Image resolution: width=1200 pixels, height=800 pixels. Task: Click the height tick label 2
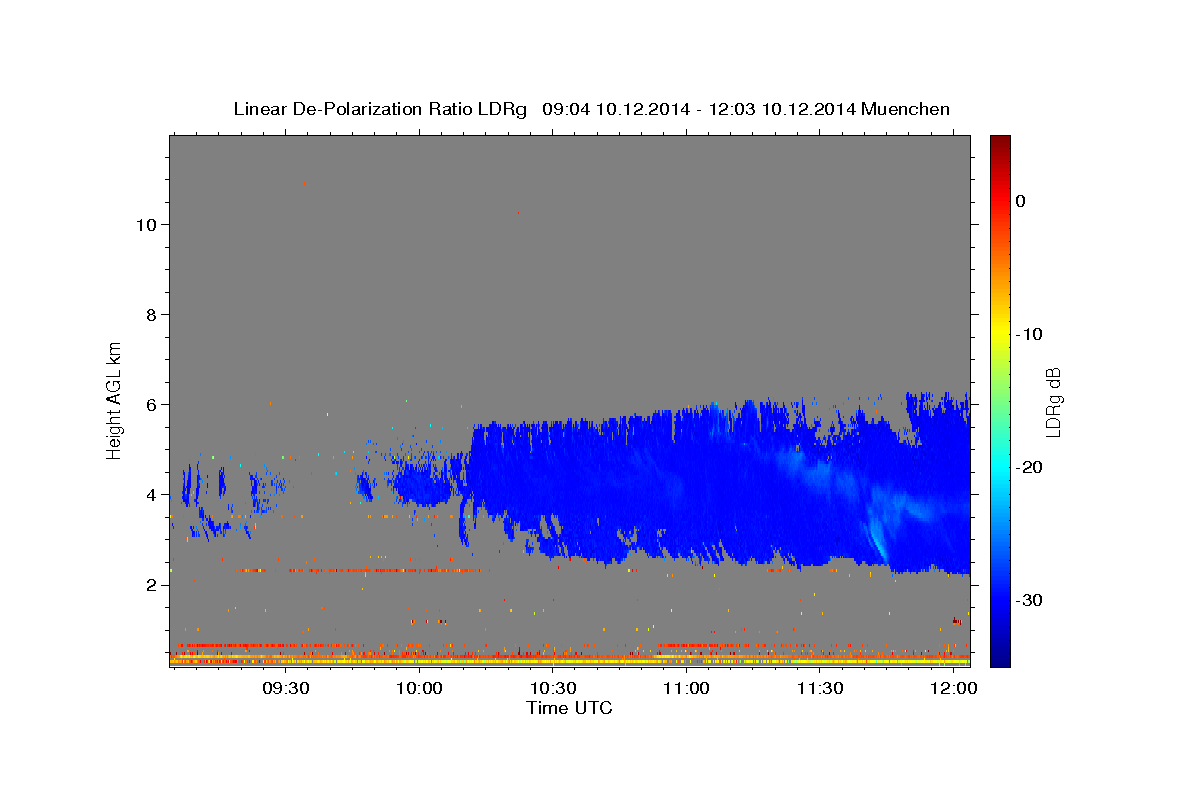coord(151,584)
